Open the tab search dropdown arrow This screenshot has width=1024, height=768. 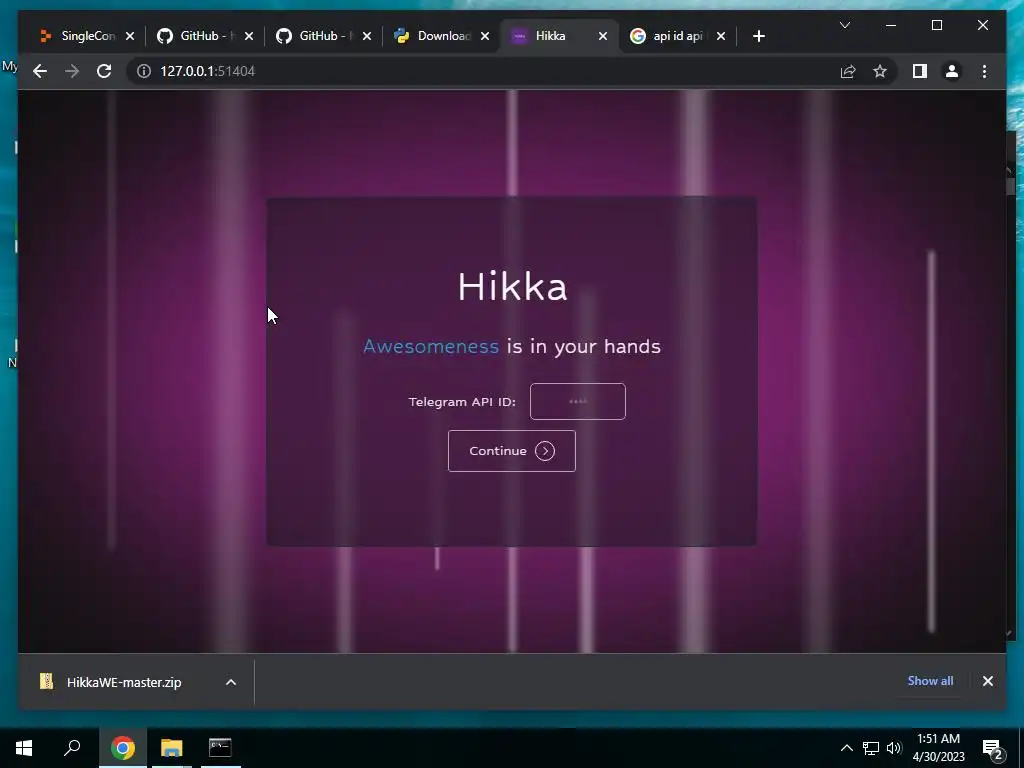[x=844, y=25]
